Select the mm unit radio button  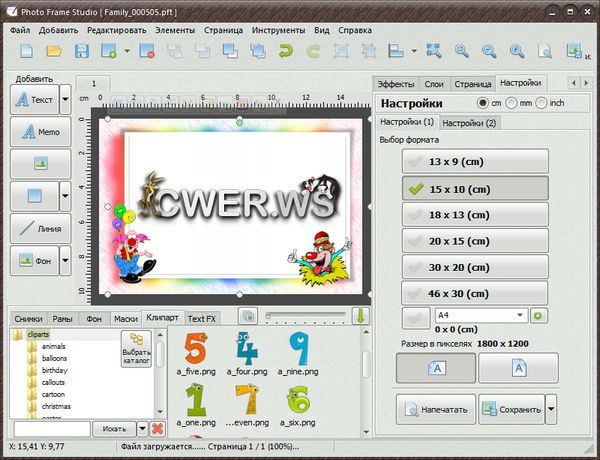coord(512,103)
